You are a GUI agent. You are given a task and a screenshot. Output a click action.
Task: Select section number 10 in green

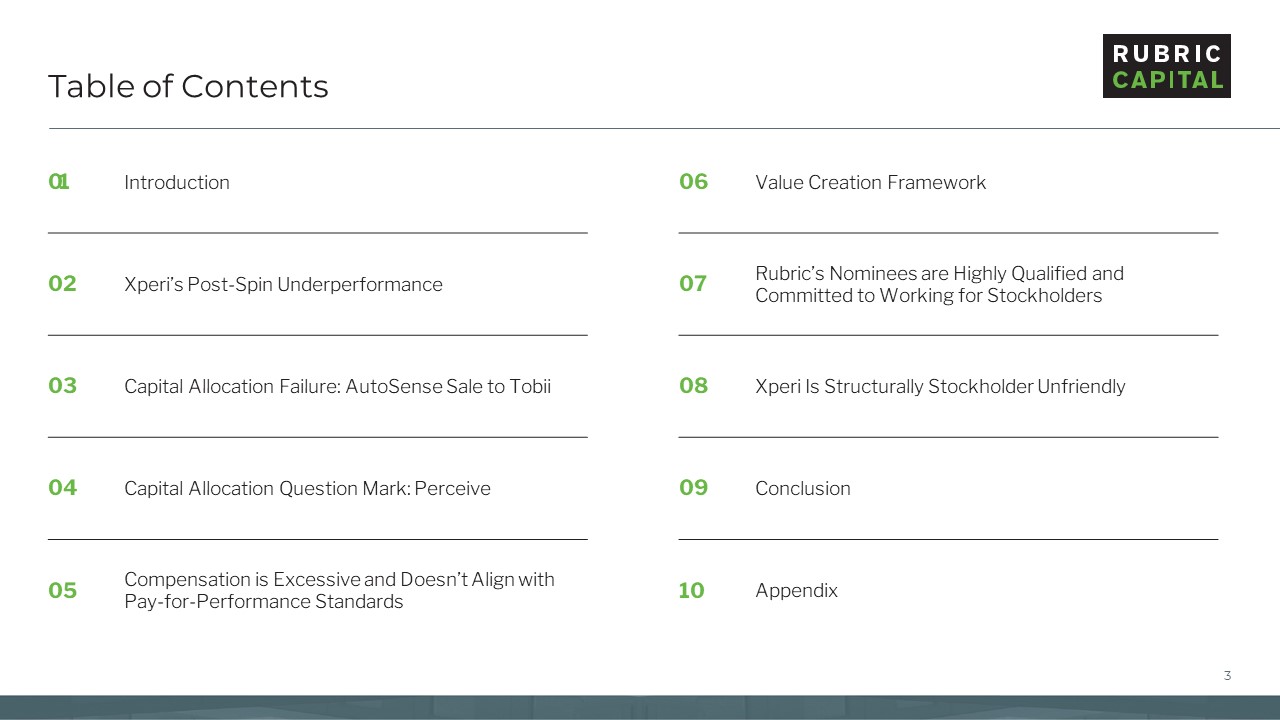coord(691,591)
